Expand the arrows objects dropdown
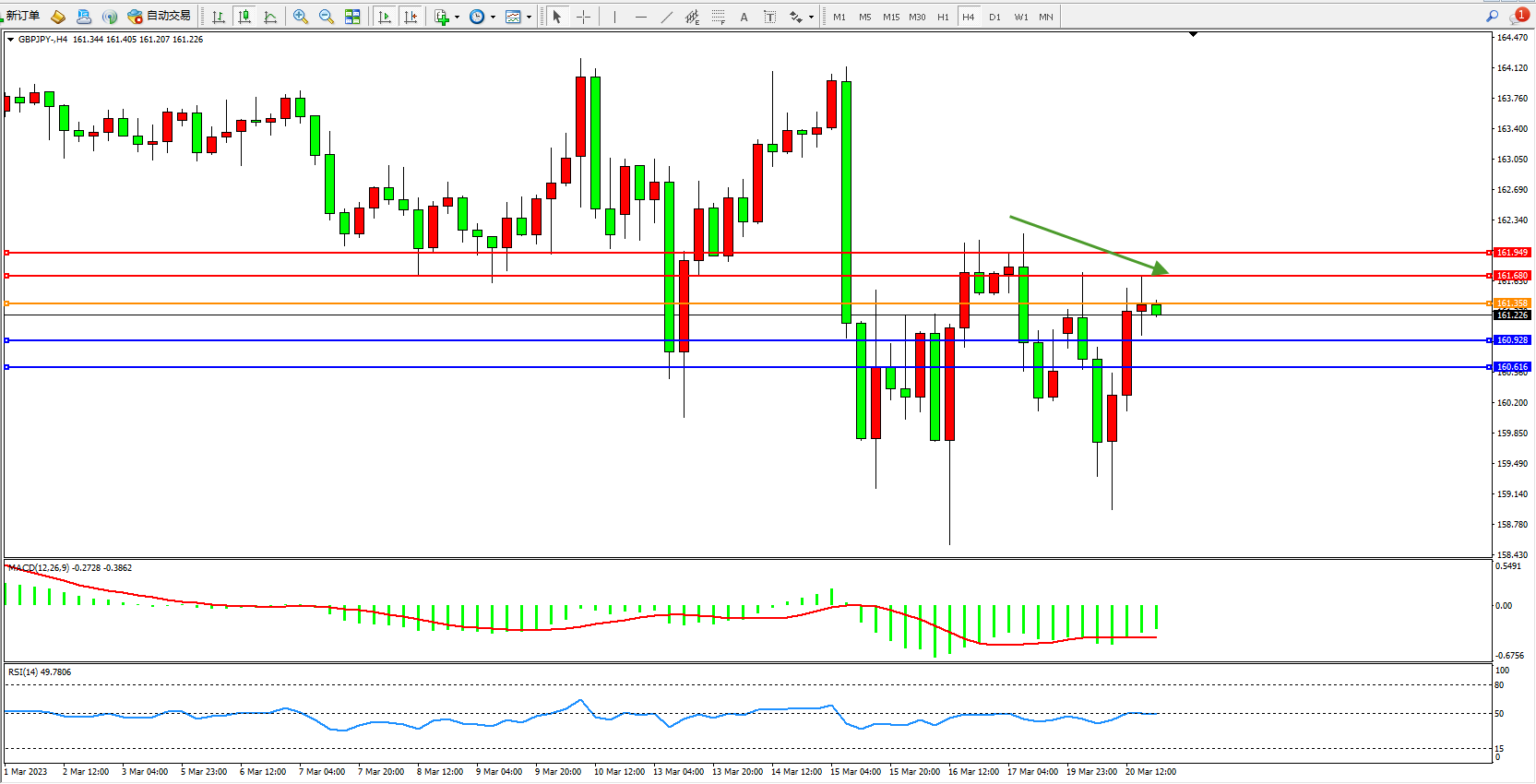Screen dimensions: 1536x784 point(811,17)
